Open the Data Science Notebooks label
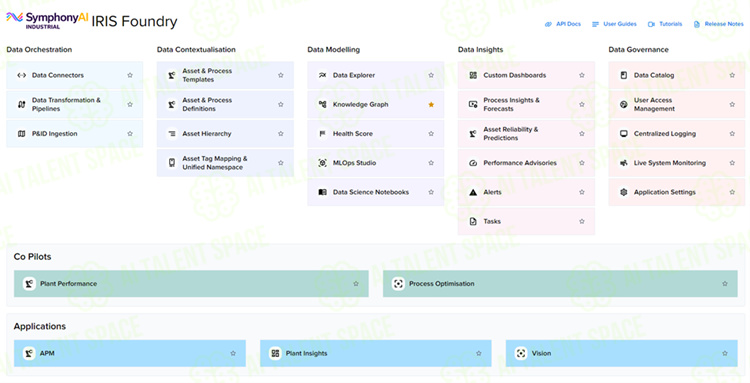750x383 pixels. [371, 192]
